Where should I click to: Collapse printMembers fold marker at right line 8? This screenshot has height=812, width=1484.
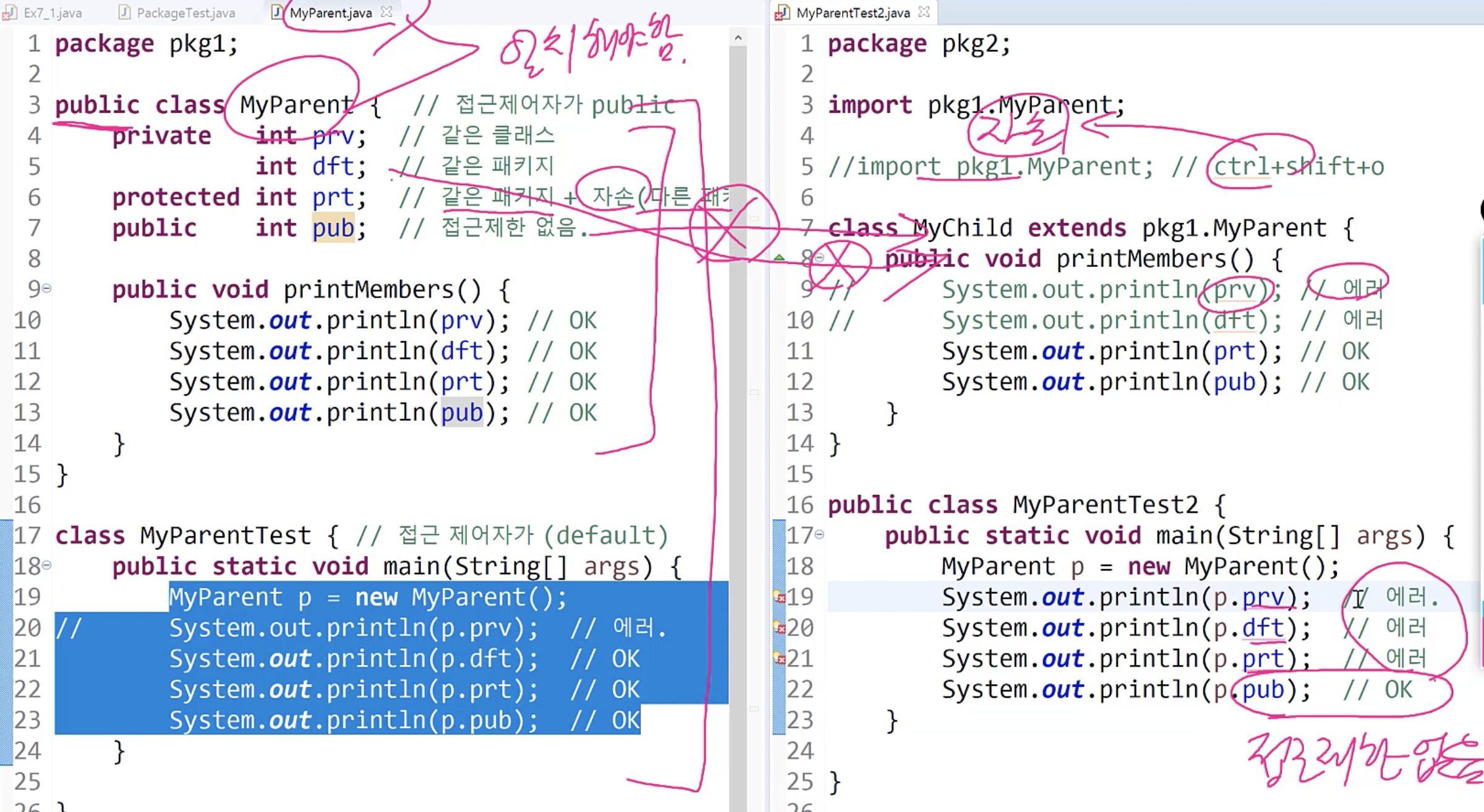coord(820,258)
